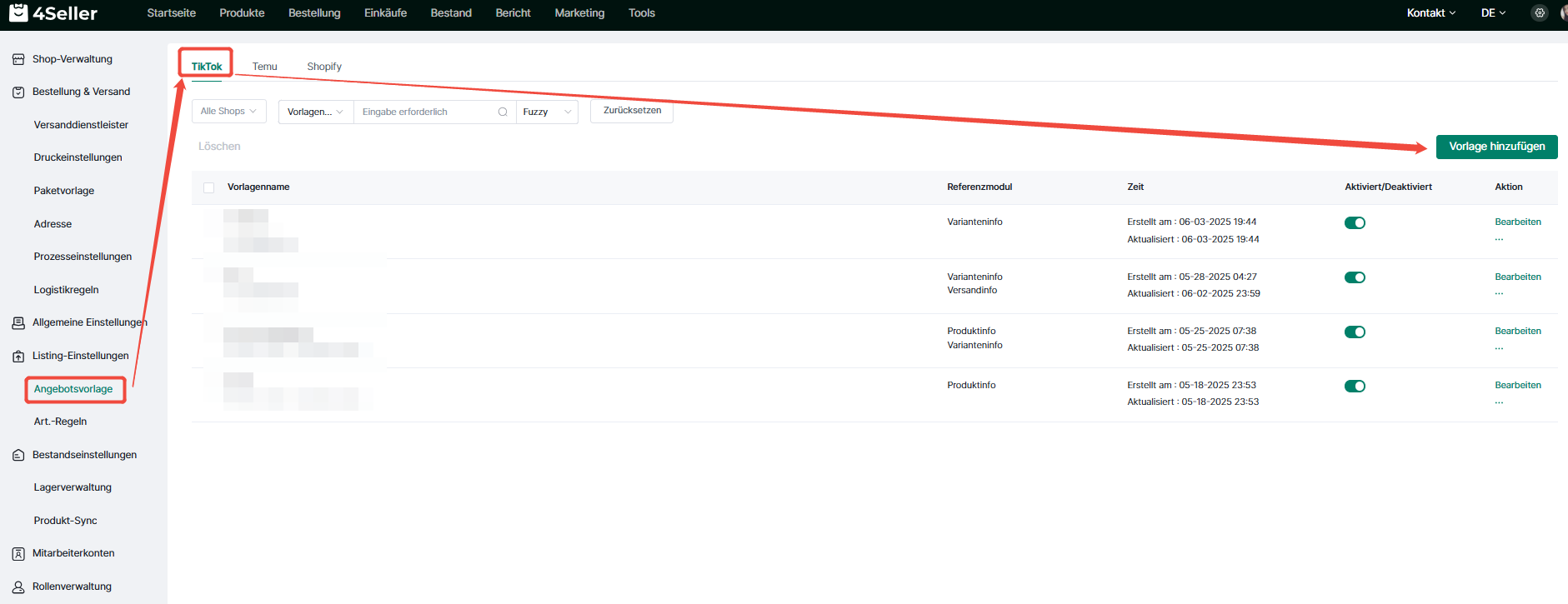The image size is (1568, 604).
Task: Open Produkt-Sync in the sidebar
Action: point(65,521)
